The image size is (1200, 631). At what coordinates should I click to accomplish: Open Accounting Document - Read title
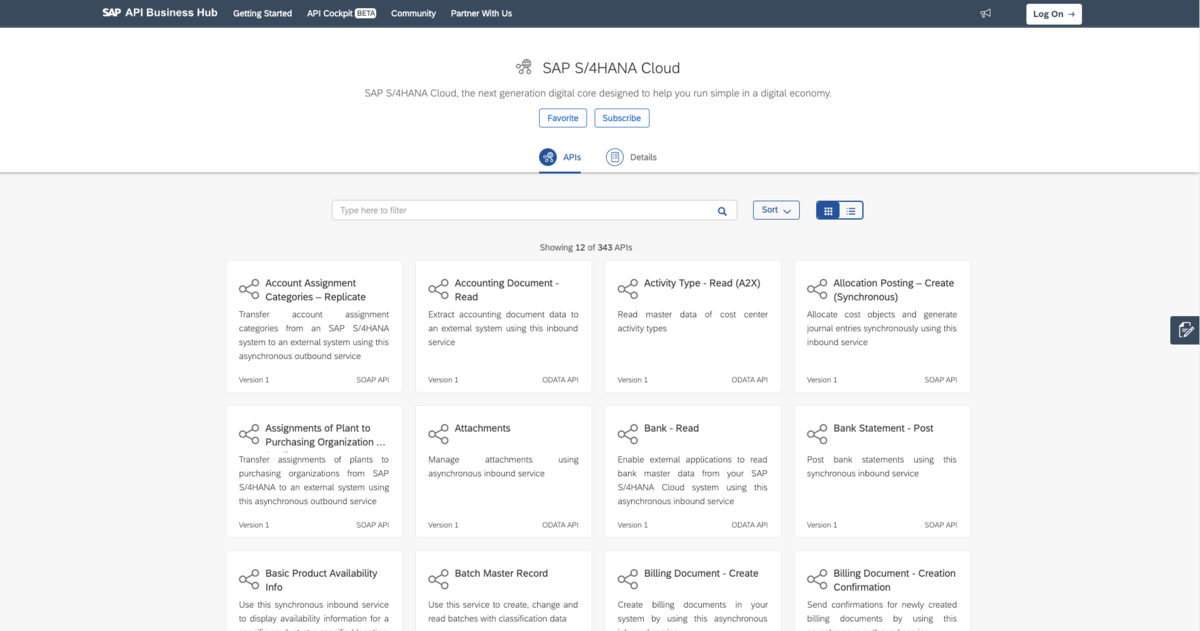click(x=506, y=290)
